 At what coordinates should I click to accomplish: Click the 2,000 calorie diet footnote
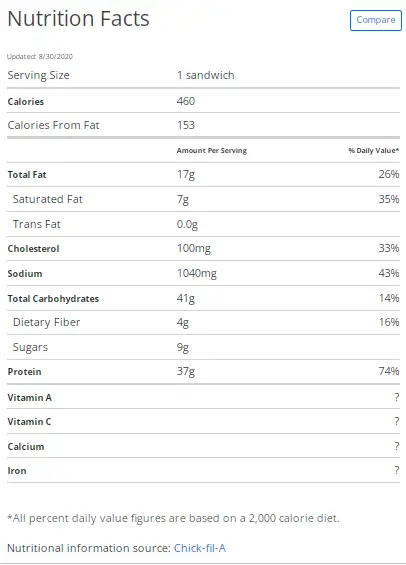(x=173, y=518)
